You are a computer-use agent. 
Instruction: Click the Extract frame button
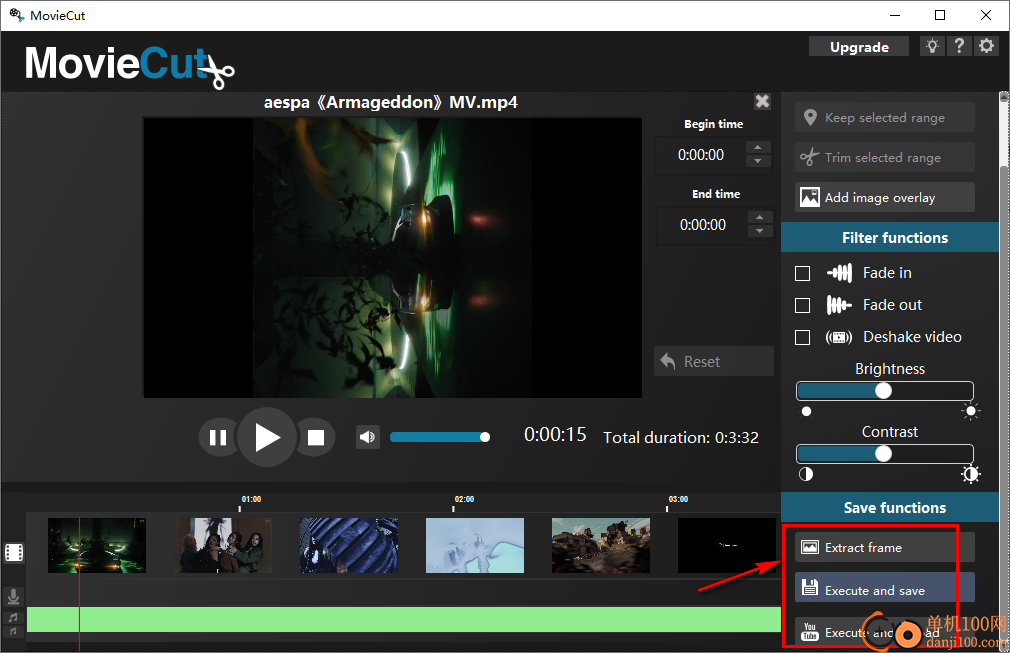pos(884,547)
